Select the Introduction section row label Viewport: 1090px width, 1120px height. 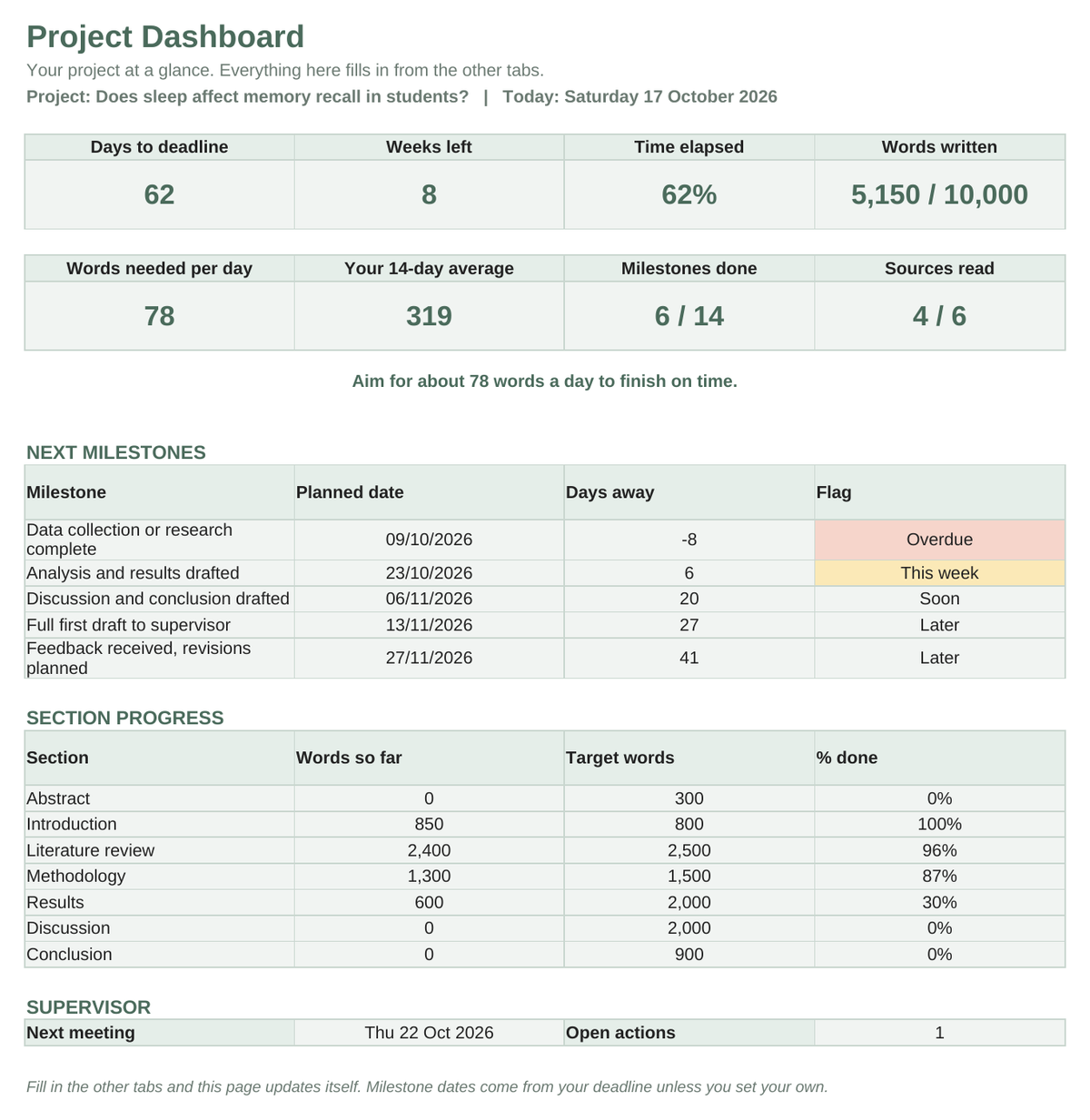tap(159, 824)
